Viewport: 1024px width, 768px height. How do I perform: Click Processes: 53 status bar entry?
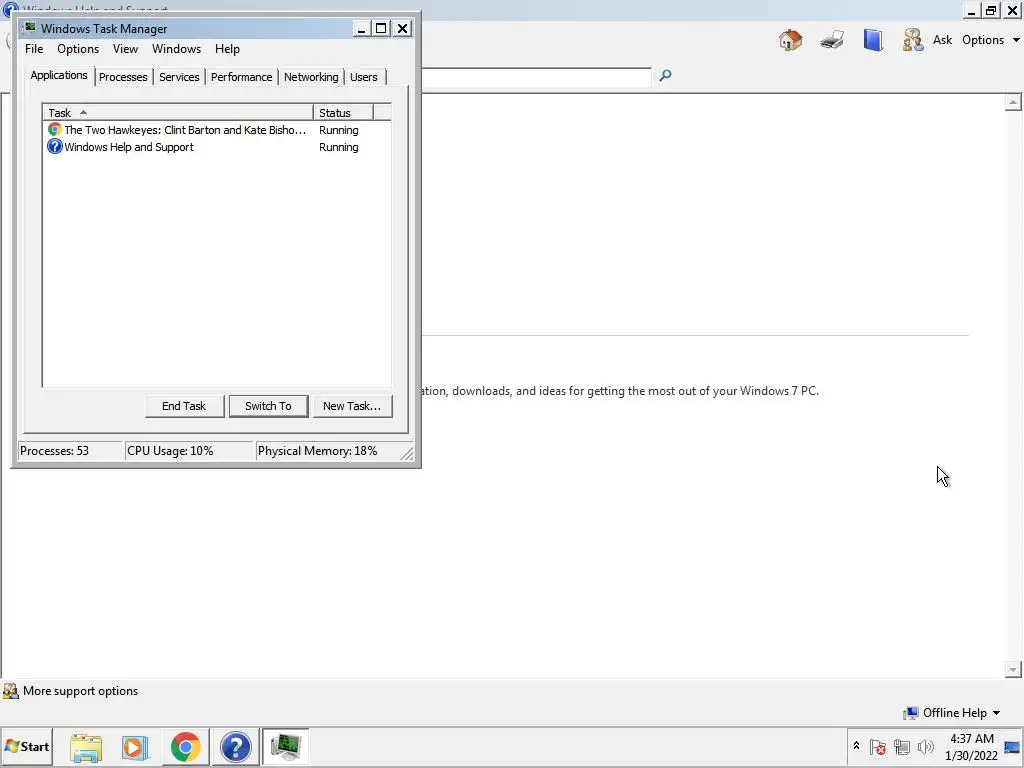tap(69, 451)
